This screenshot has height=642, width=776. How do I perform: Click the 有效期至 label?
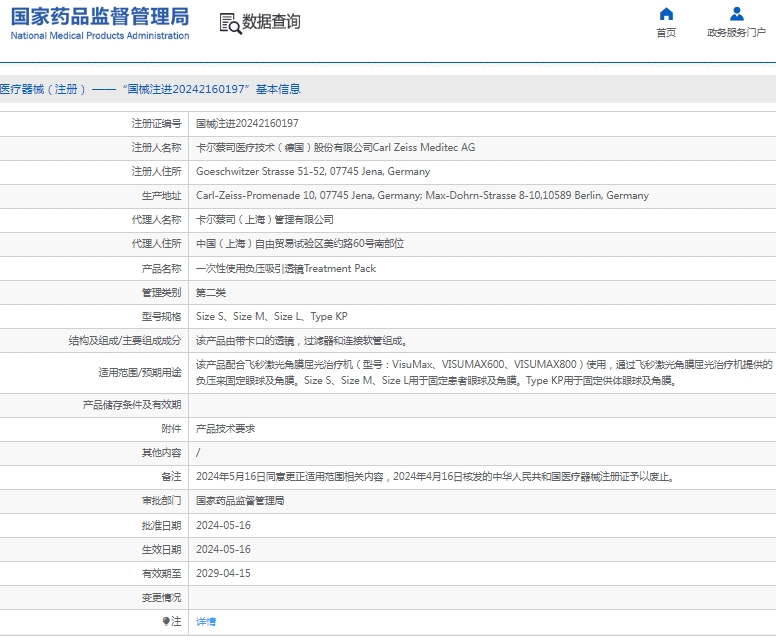pos(161,573)
